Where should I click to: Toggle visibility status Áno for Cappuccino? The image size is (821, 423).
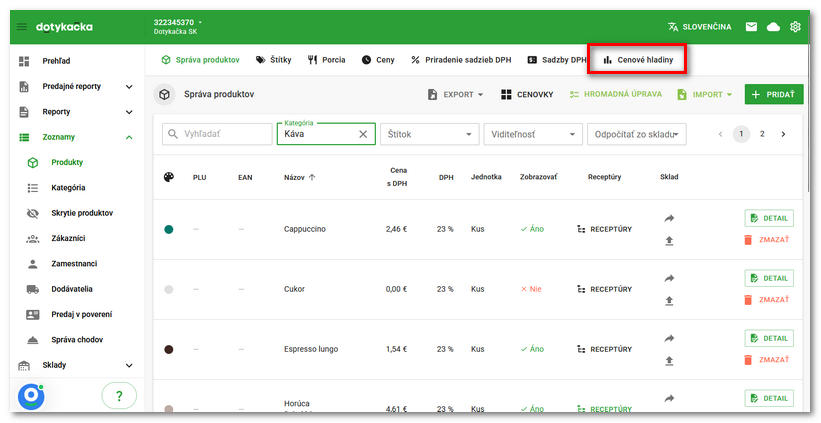coord(532,229)
